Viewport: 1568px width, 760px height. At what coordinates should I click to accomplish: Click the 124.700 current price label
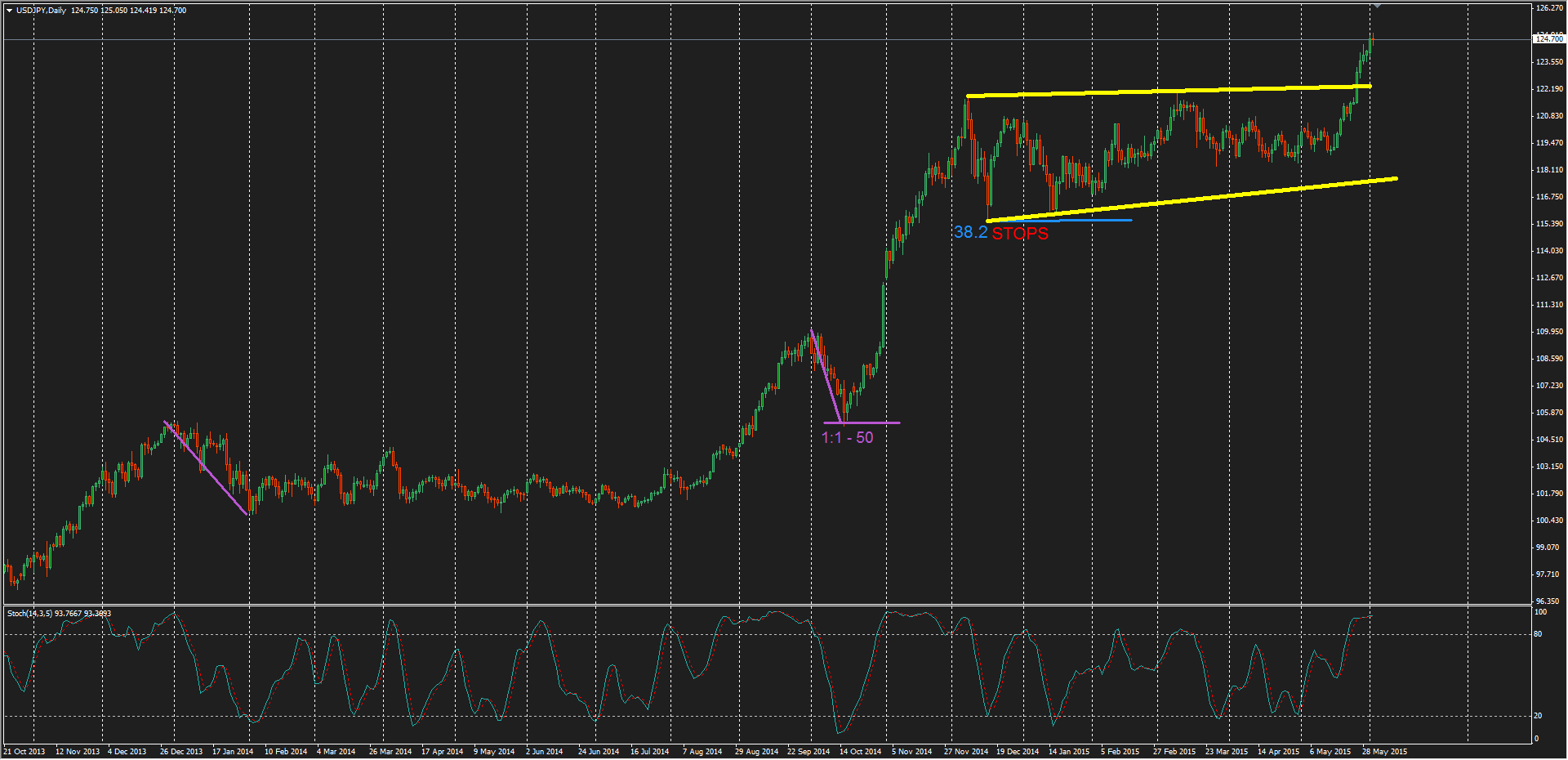(x=1548, y=38)
